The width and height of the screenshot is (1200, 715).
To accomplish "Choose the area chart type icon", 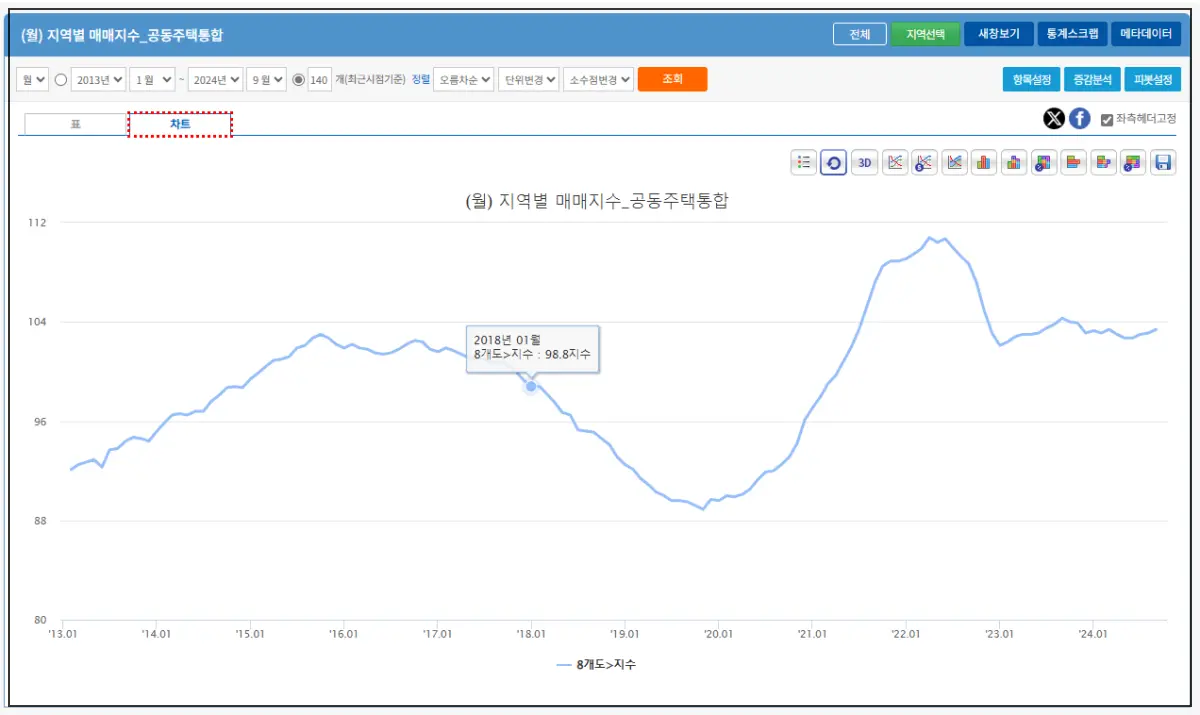I will (954, 162).
